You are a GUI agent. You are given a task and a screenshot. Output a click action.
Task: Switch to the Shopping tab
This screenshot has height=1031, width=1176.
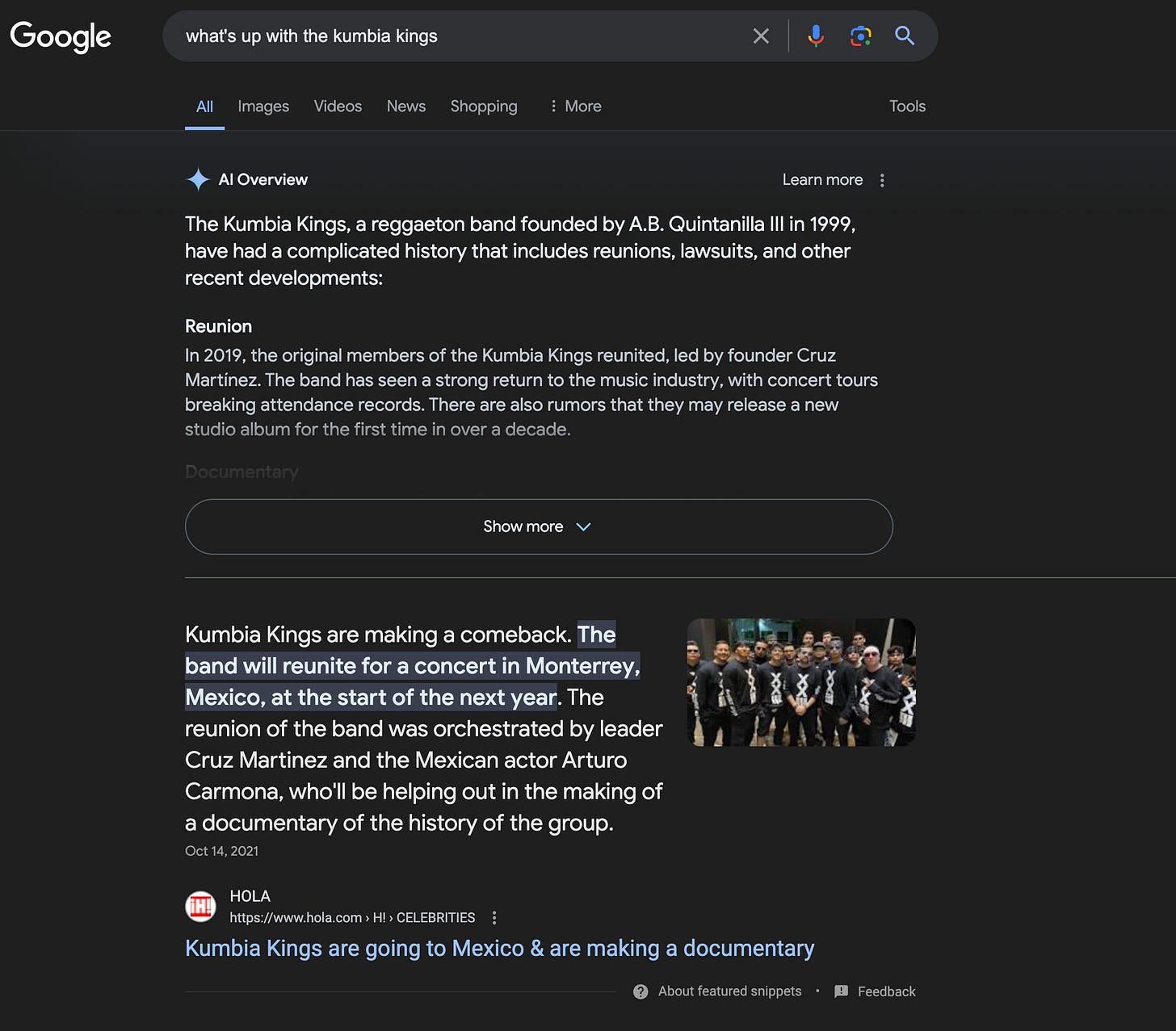pos(484,107)
